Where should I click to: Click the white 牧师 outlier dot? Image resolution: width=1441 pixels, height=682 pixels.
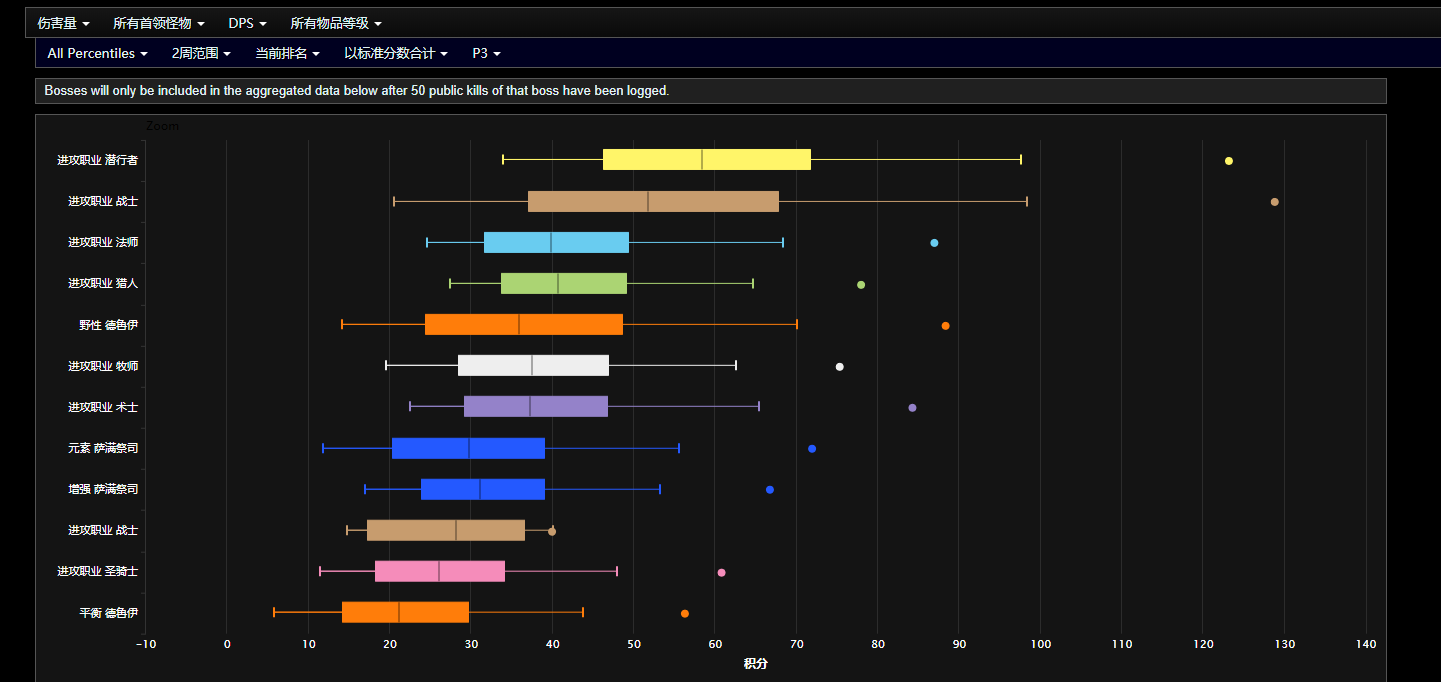coord(839,367)
